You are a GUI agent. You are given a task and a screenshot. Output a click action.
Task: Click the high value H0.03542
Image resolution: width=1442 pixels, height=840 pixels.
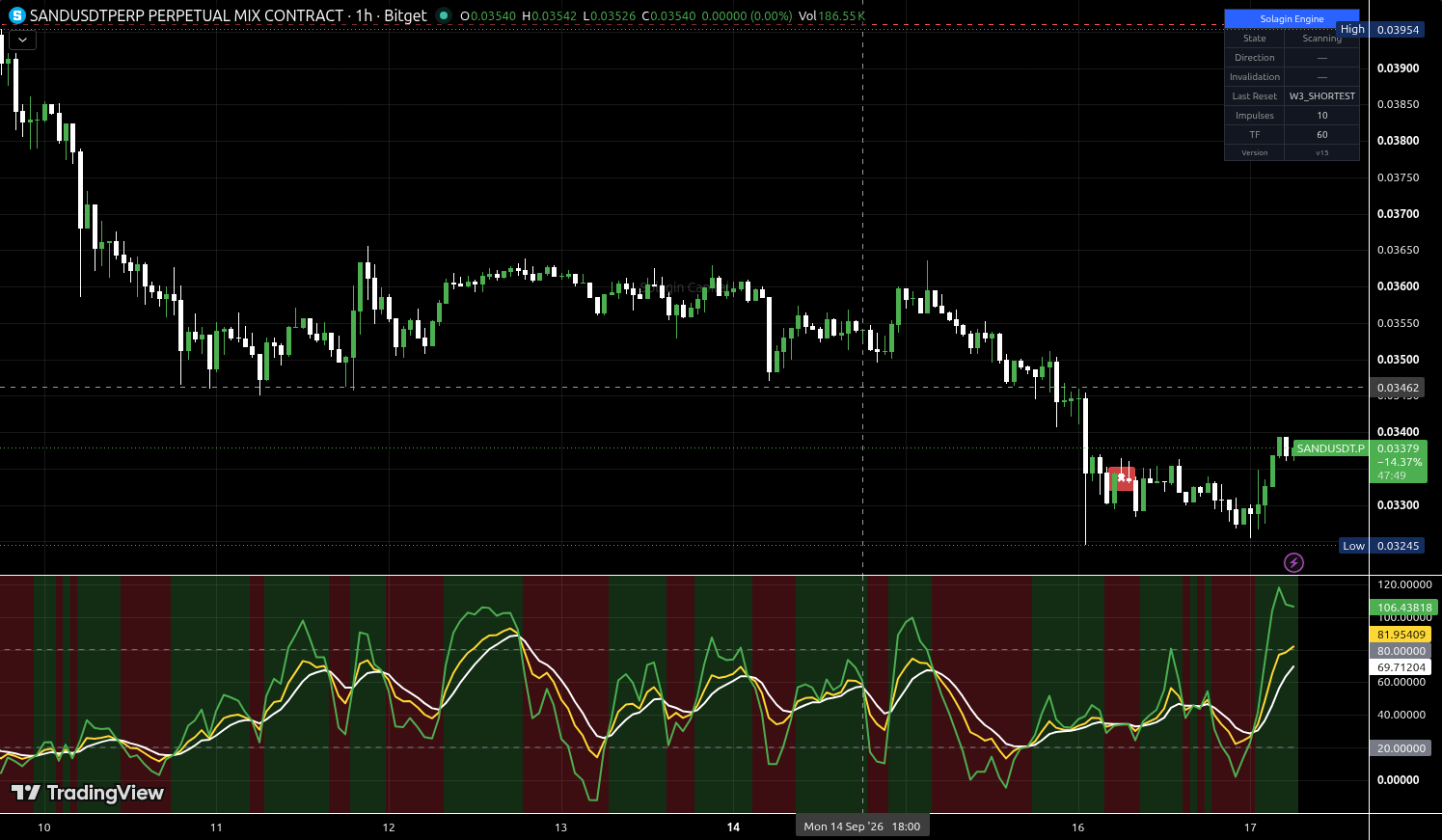549,16
